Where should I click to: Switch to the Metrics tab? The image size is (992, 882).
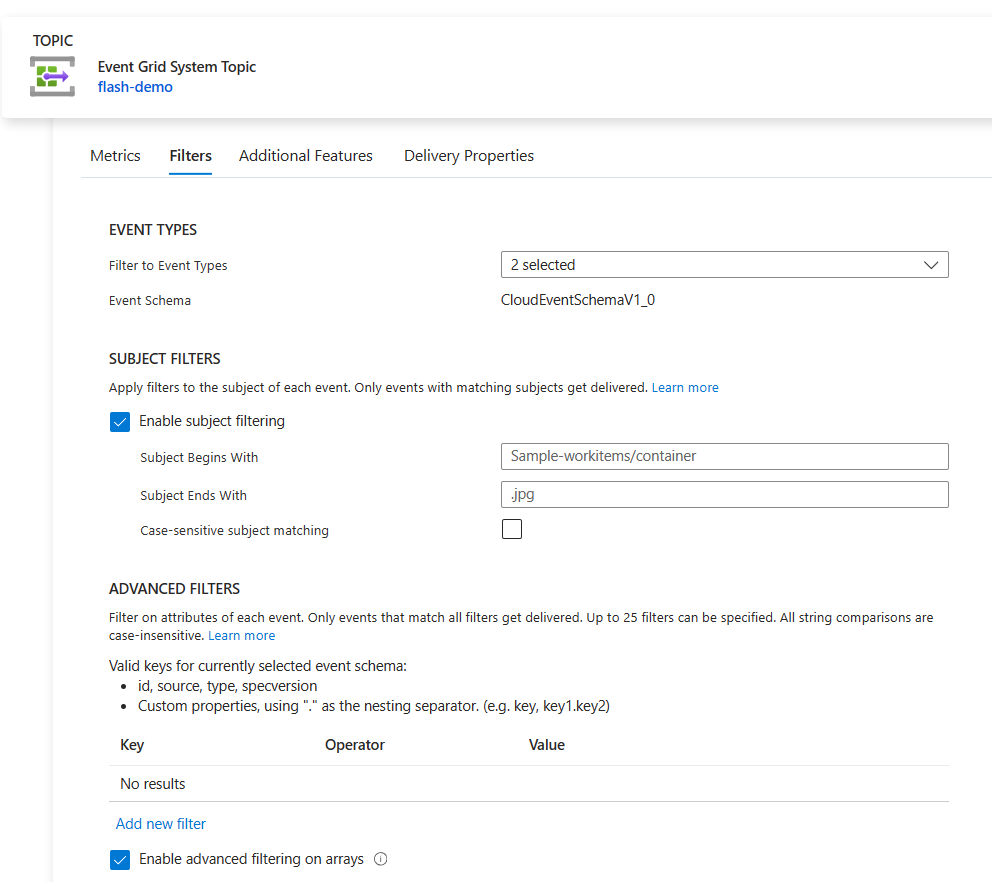(x=115, y=156)
